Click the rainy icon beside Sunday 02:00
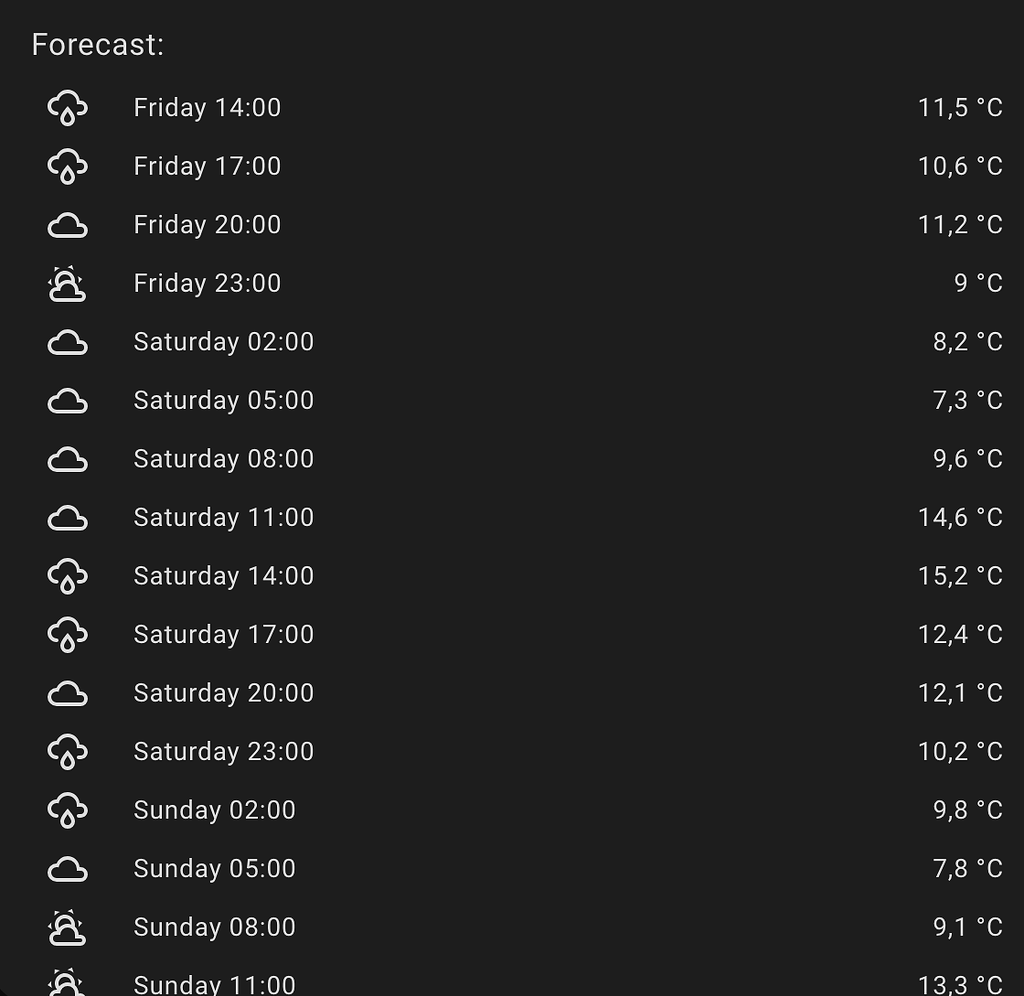Screen dimensions: 1024x996 [x=67, y=810]
